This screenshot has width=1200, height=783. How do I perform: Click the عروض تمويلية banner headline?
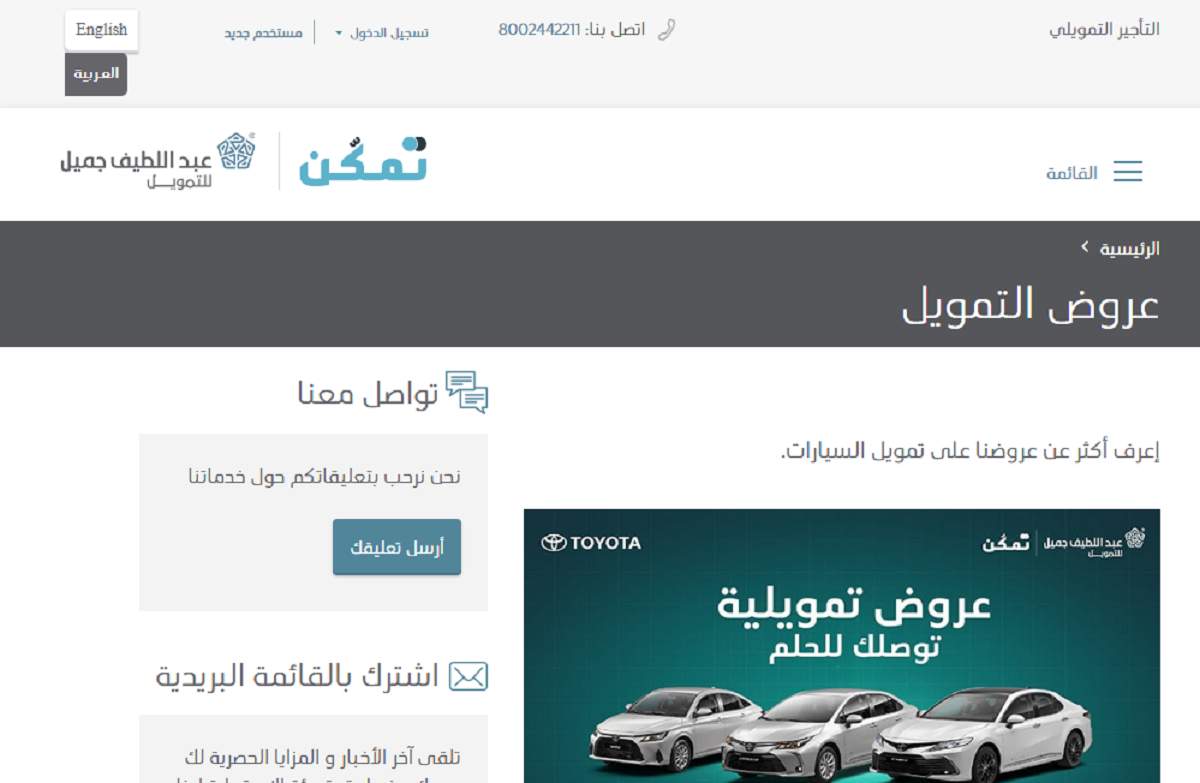click(x=855, y=607)
